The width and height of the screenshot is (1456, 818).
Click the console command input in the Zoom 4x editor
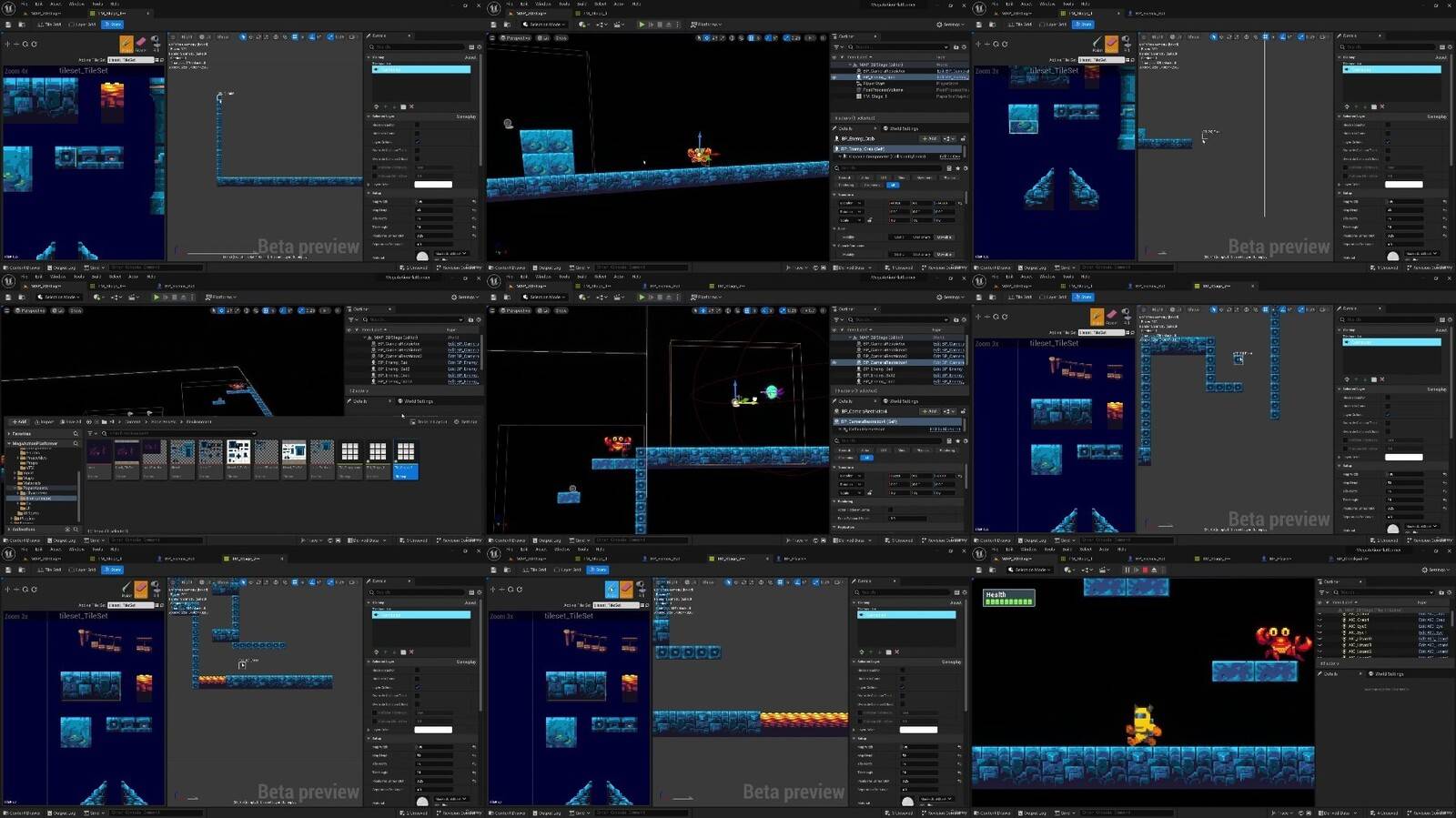click(155, 268)
